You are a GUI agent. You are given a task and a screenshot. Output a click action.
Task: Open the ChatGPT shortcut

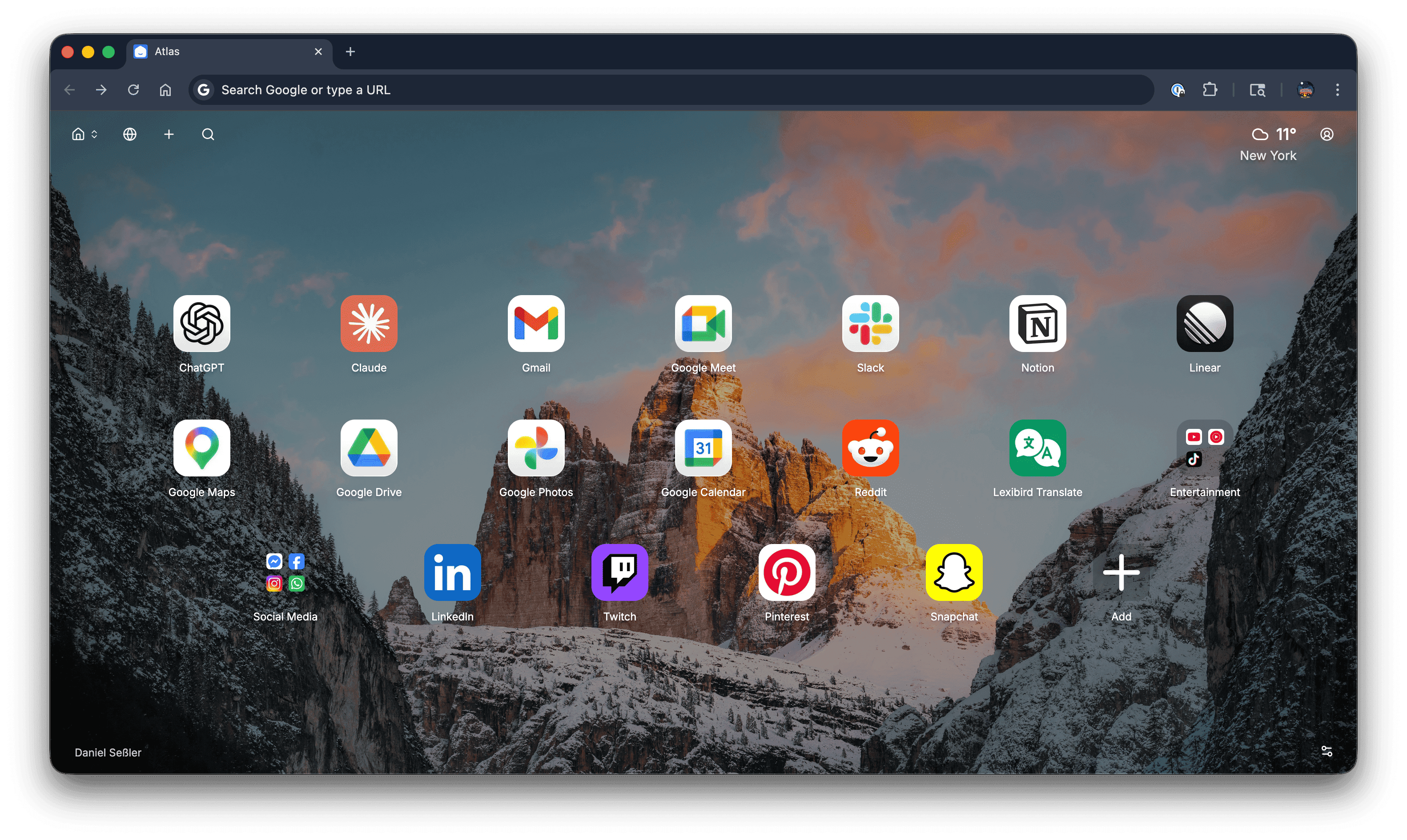201,323
